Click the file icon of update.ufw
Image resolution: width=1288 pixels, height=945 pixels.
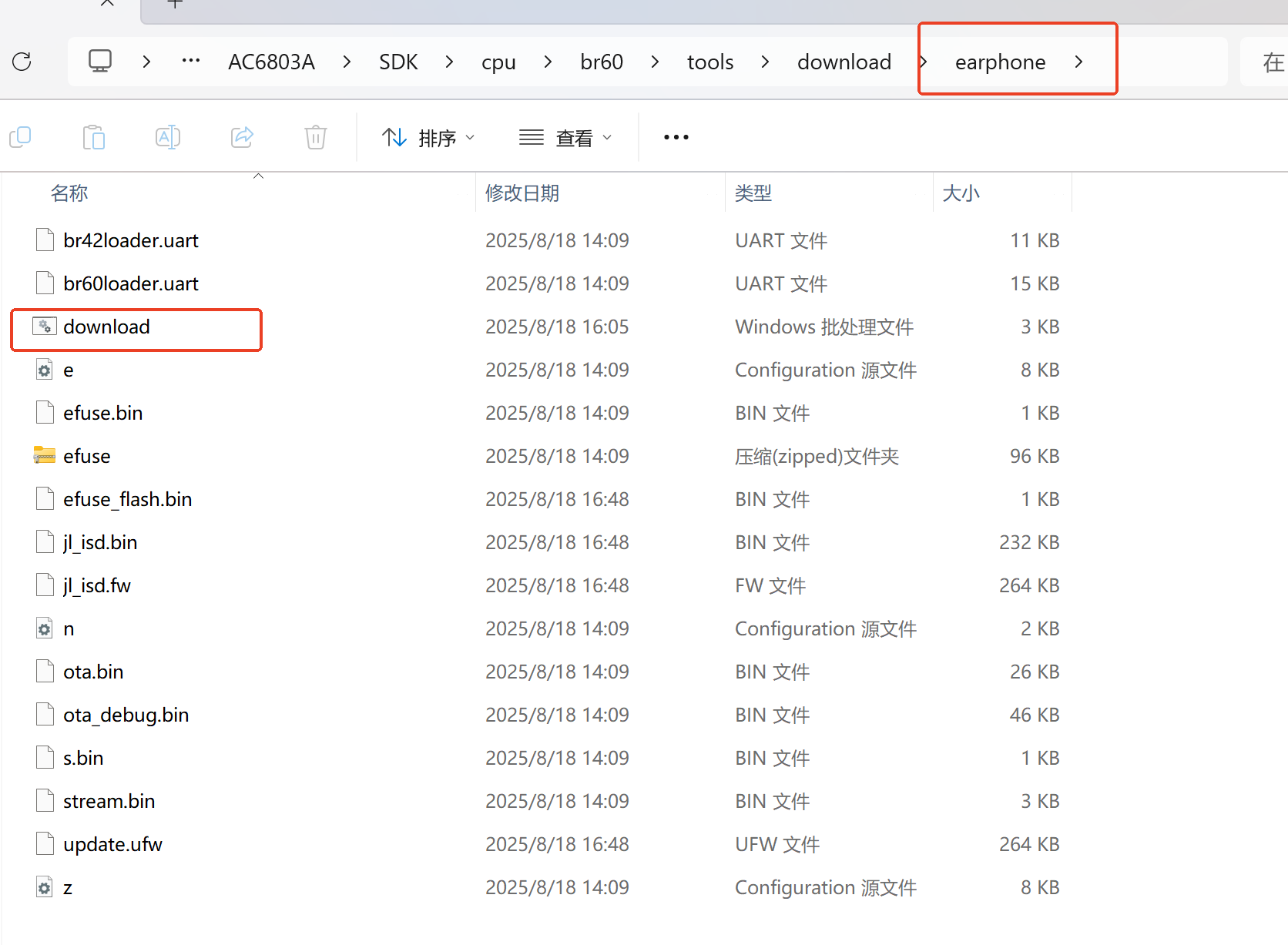[45, 844]
